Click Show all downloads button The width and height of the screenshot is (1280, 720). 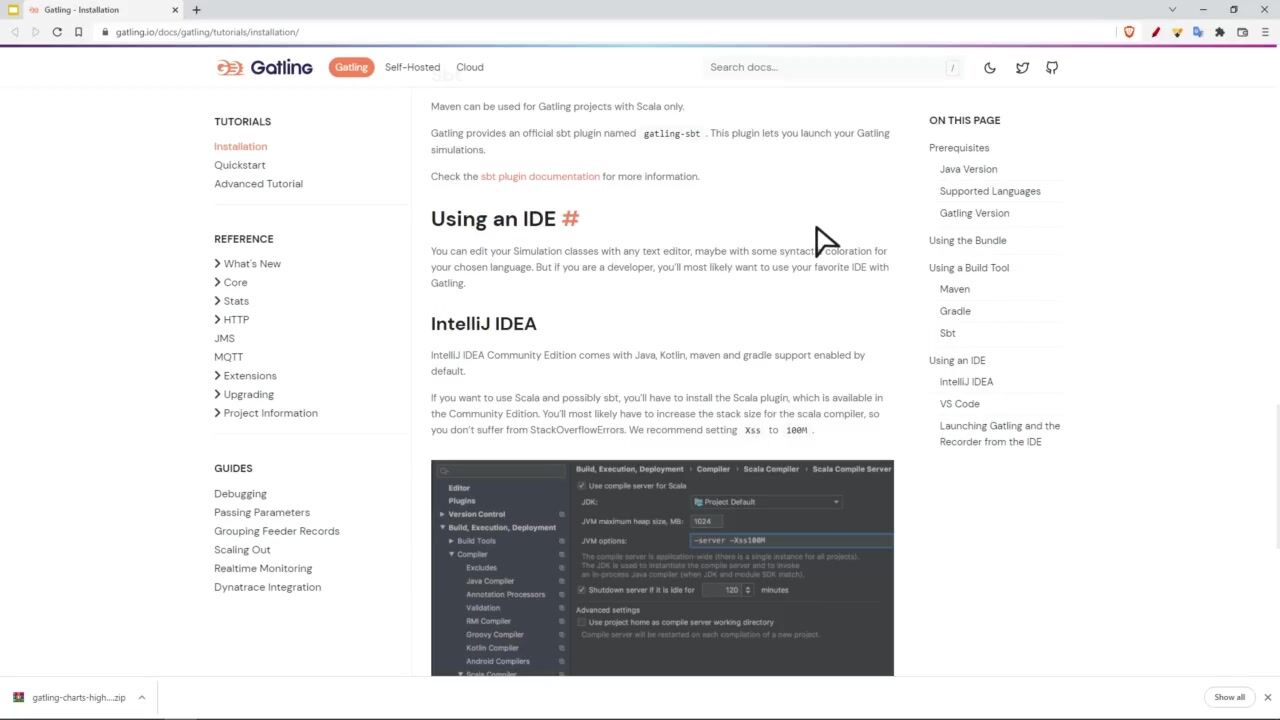coord(1229,697)
